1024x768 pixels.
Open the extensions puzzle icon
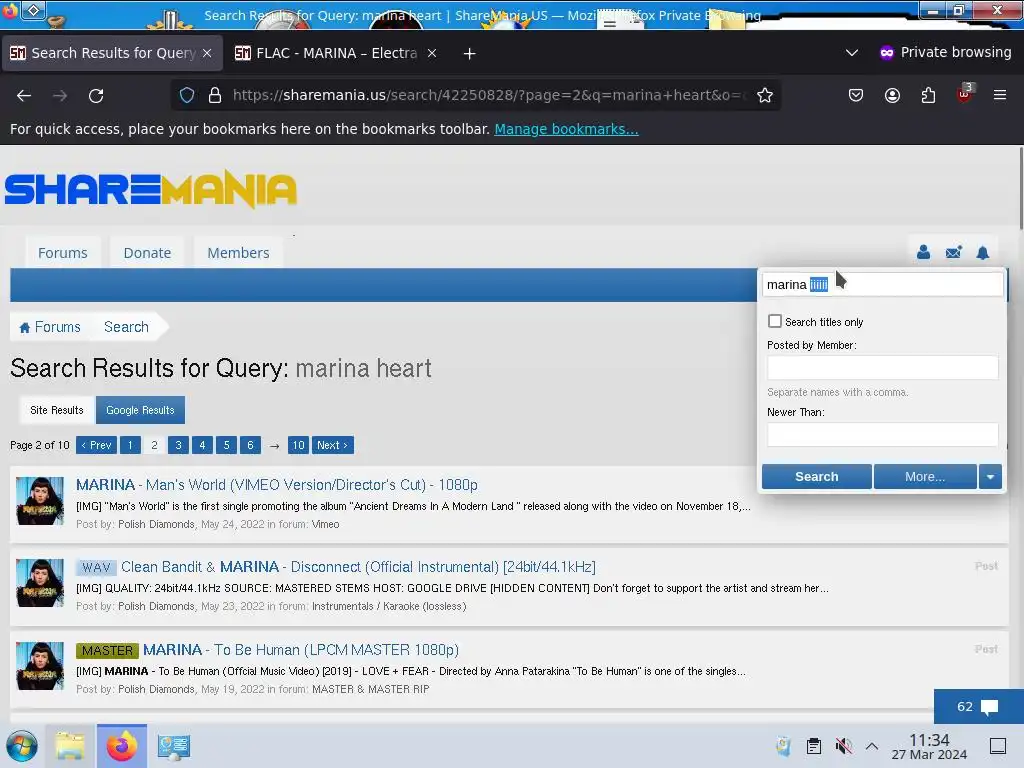(x=928, y=95)
